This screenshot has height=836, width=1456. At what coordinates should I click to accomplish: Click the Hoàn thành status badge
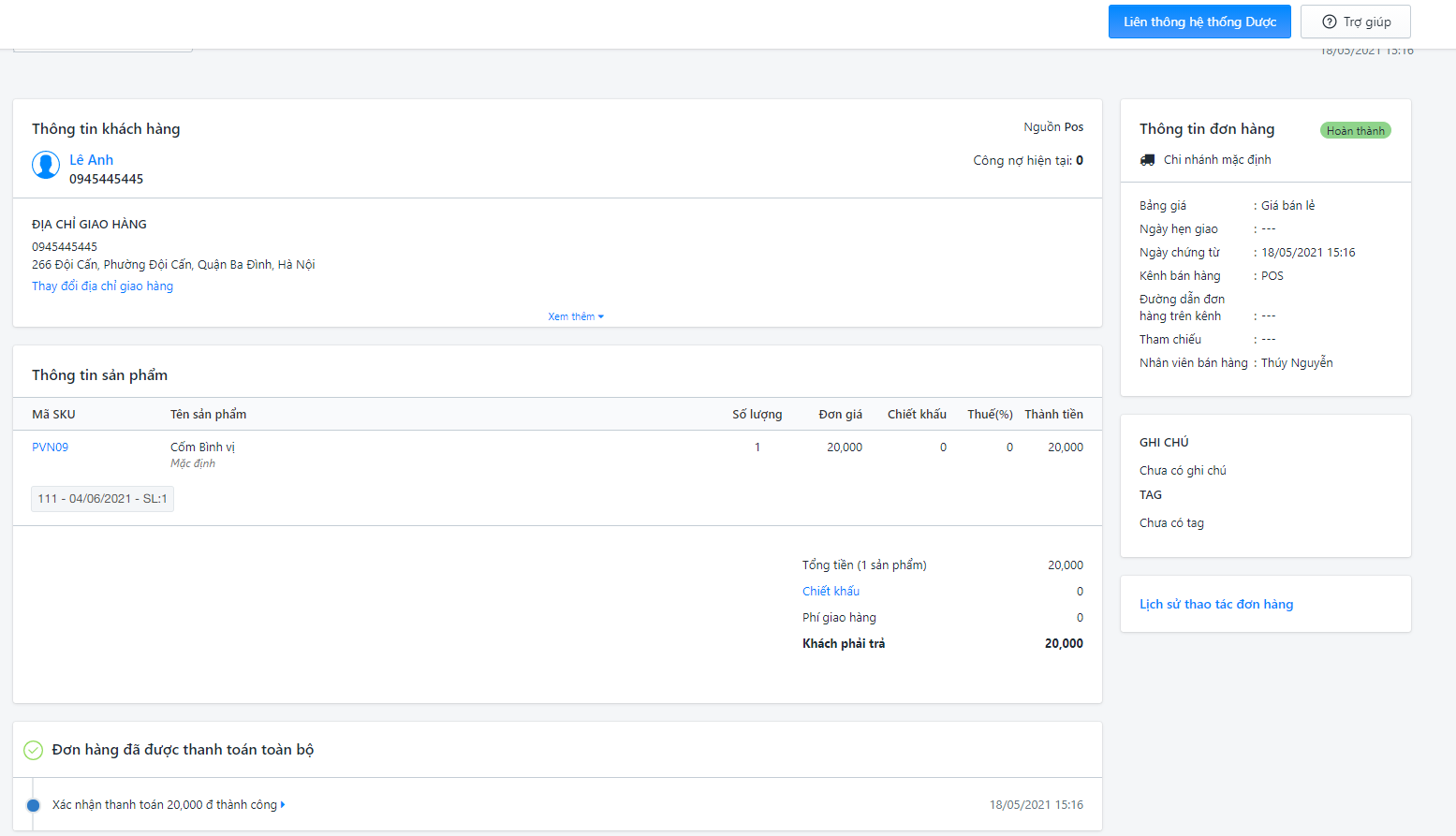tap(1354, 131)
